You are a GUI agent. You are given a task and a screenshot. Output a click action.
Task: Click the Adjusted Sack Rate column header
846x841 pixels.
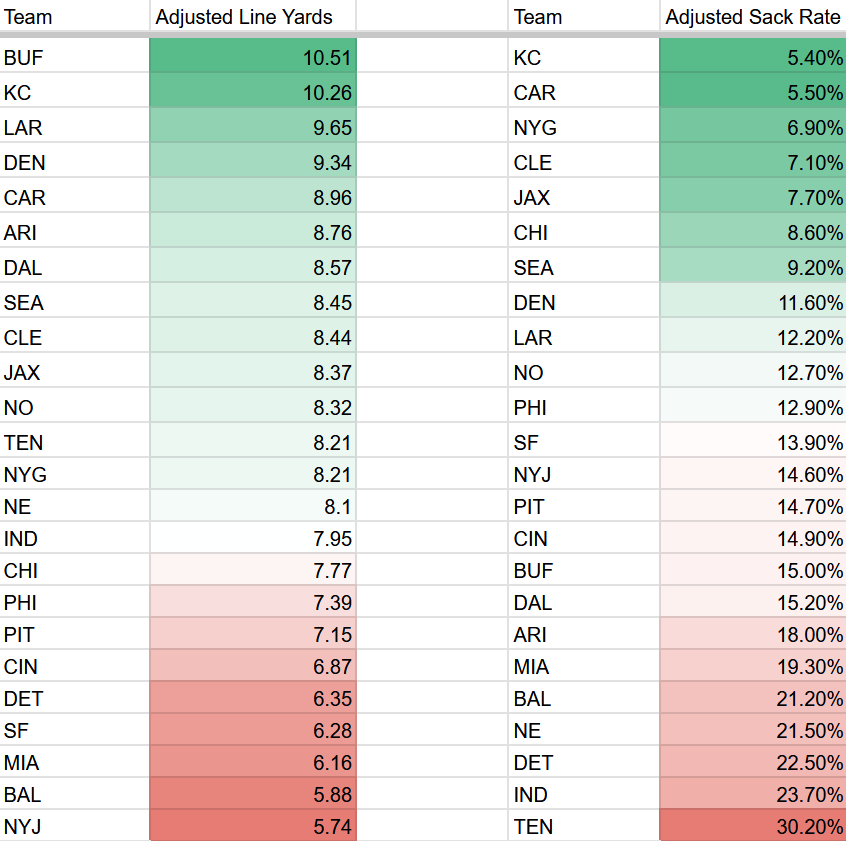[x=752, y=17]
